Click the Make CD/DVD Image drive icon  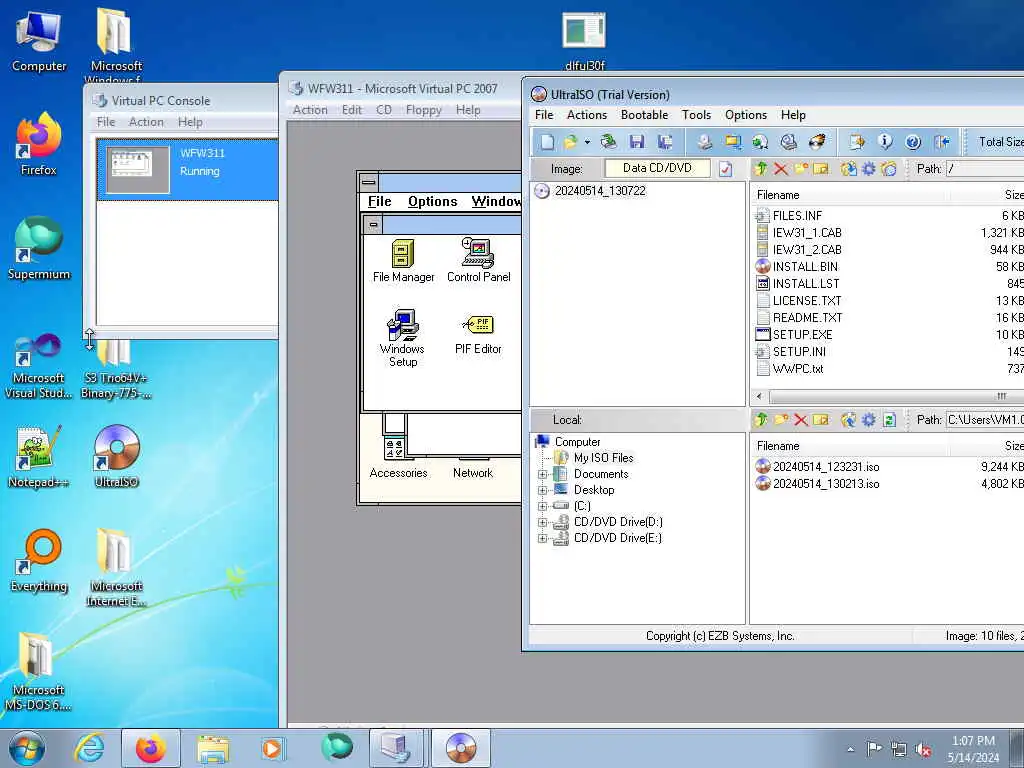pos(704,142)
